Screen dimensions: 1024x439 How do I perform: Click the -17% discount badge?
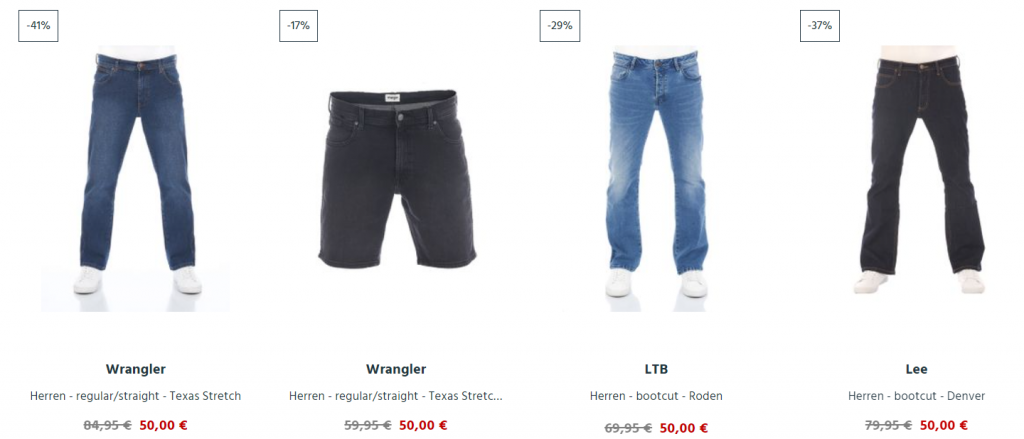coord(298,26)
